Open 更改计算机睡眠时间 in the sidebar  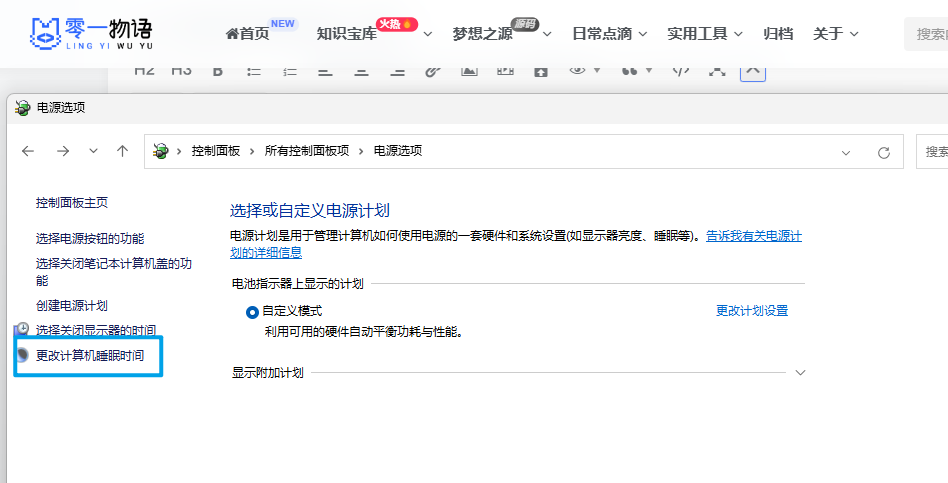click(90, 356)
